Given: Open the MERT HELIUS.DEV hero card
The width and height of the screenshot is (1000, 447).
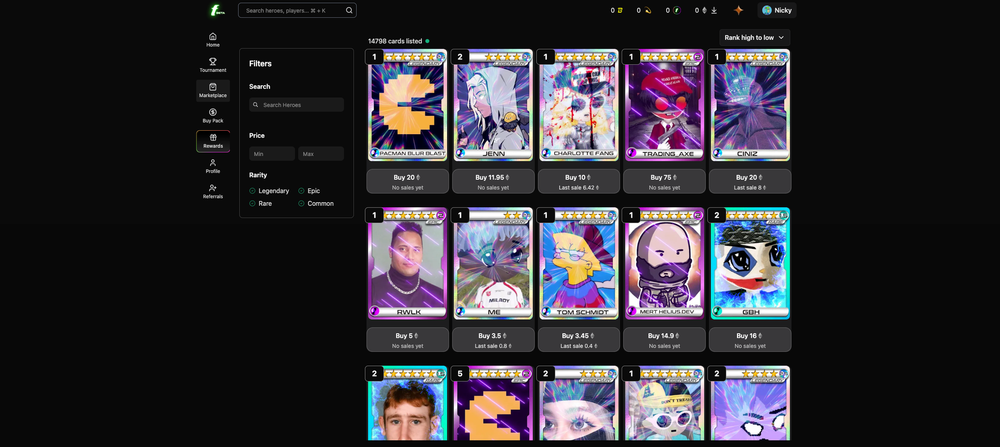Looking at the screenshot, I should [x=665, y=263].
